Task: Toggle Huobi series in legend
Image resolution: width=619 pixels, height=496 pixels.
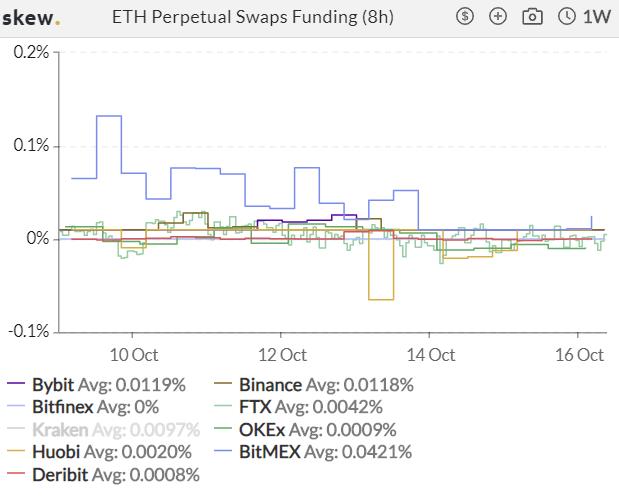Action: [99, 452]
